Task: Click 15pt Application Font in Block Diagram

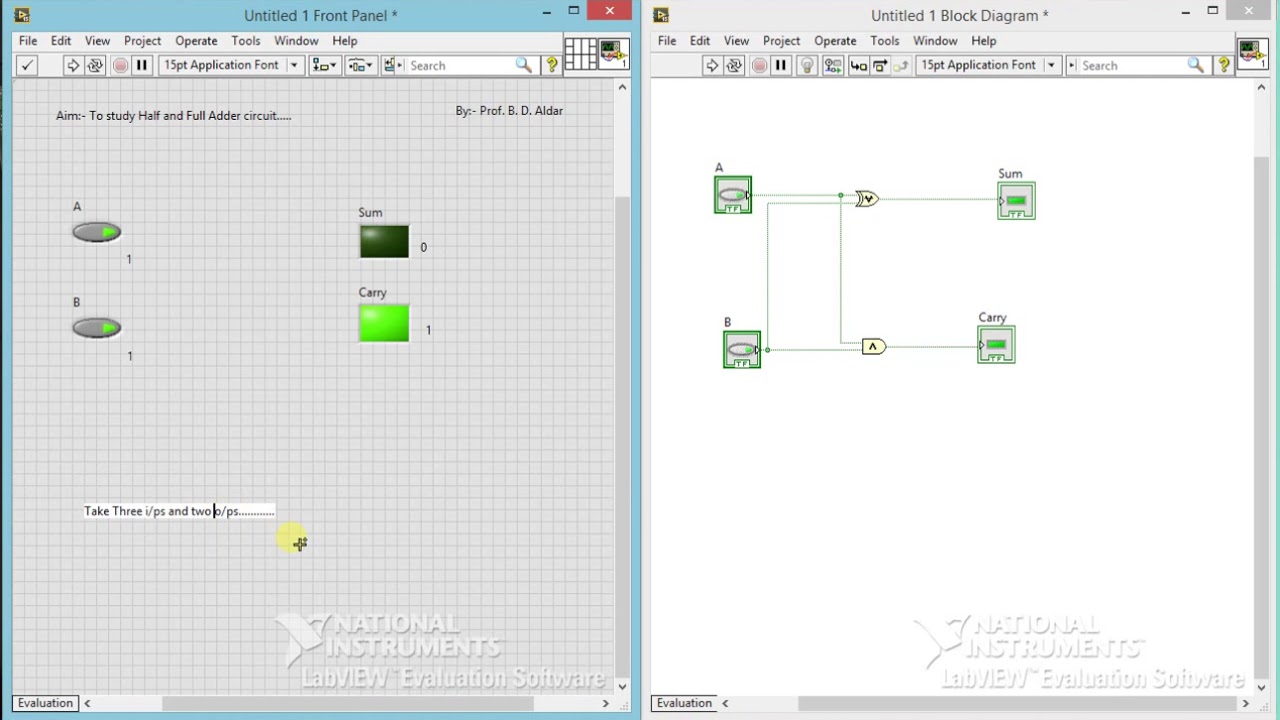Action: point(979,65)
